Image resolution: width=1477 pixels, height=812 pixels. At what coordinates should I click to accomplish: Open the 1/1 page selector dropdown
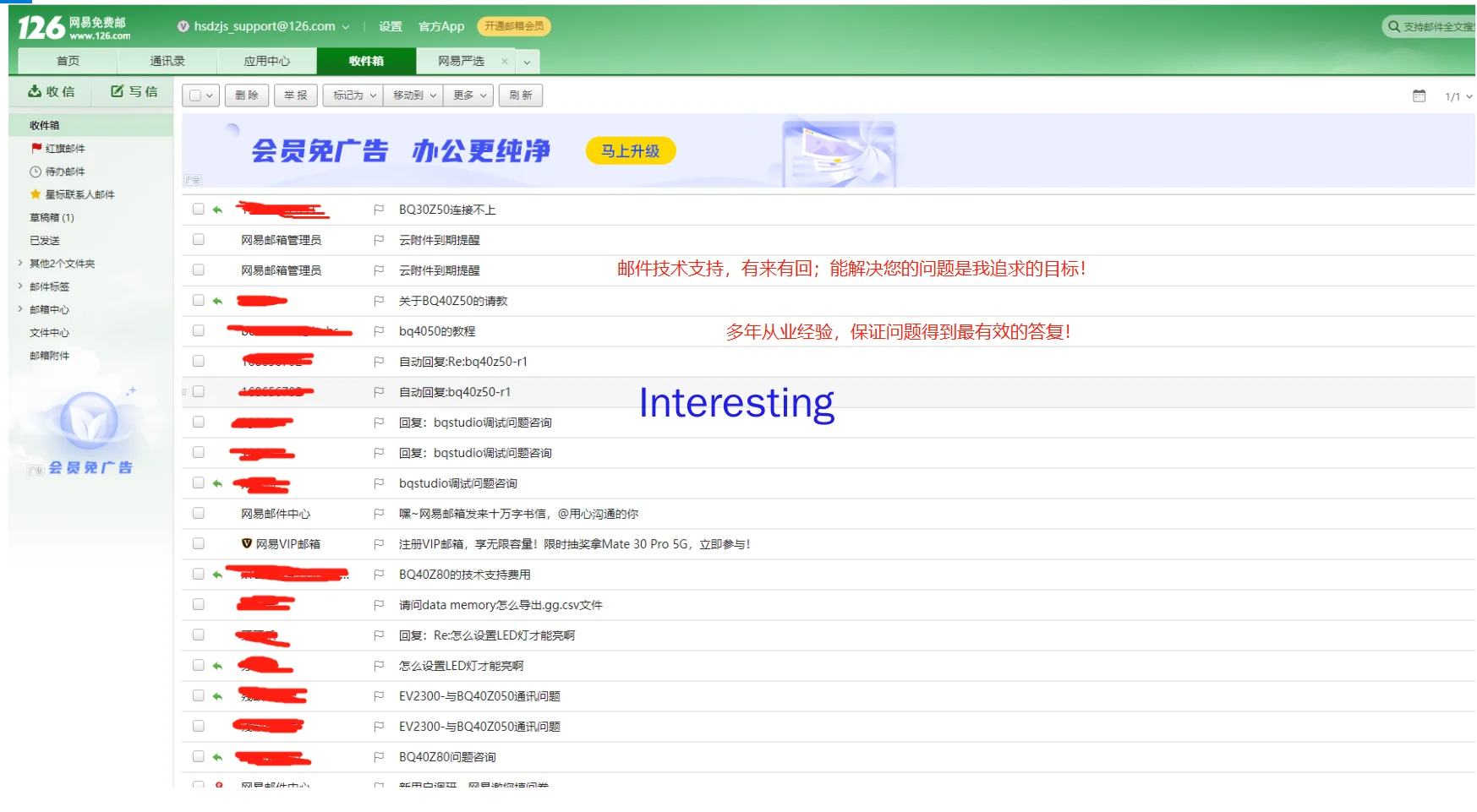pos(1458,96)
